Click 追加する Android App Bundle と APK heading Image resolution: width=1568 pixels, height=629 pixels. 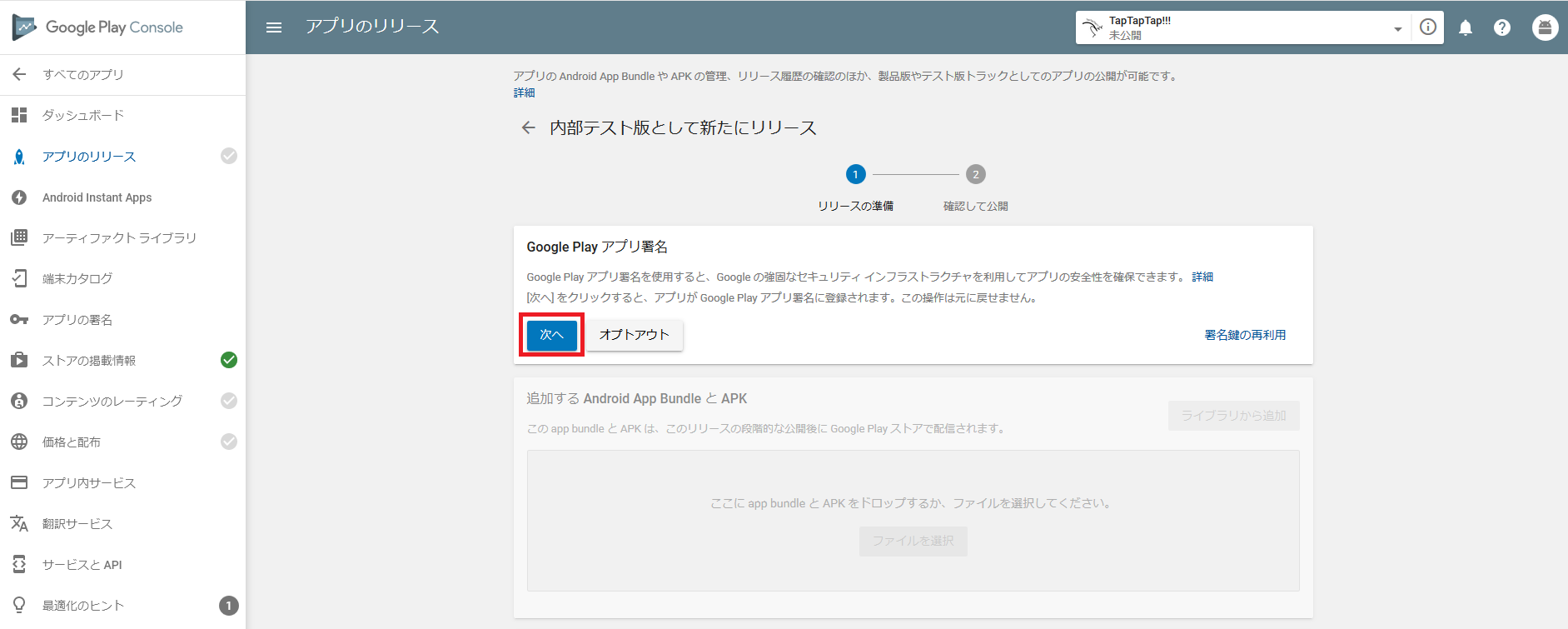[x=636, y=398]
